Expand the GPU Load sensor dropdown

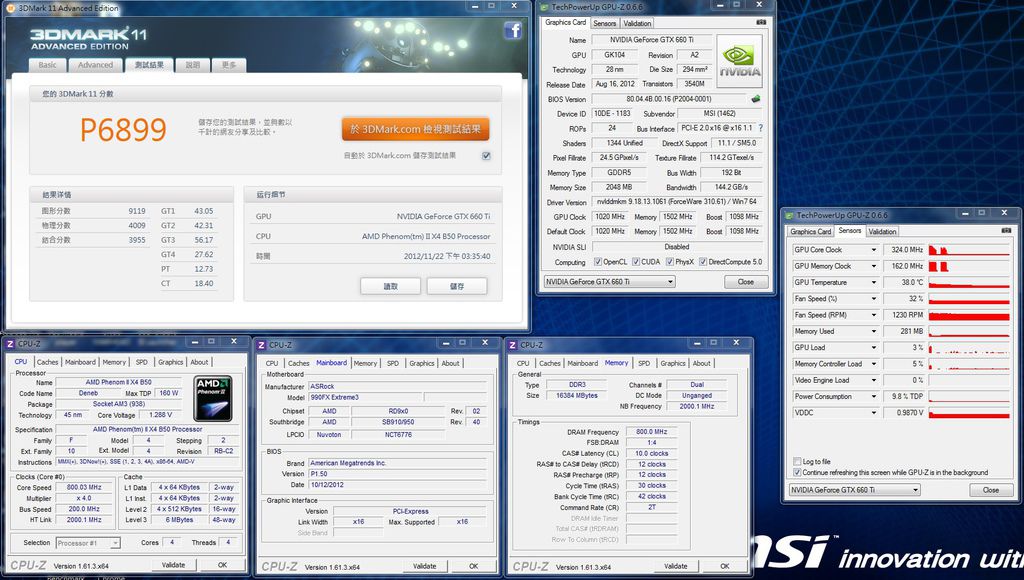click(873, 347)
